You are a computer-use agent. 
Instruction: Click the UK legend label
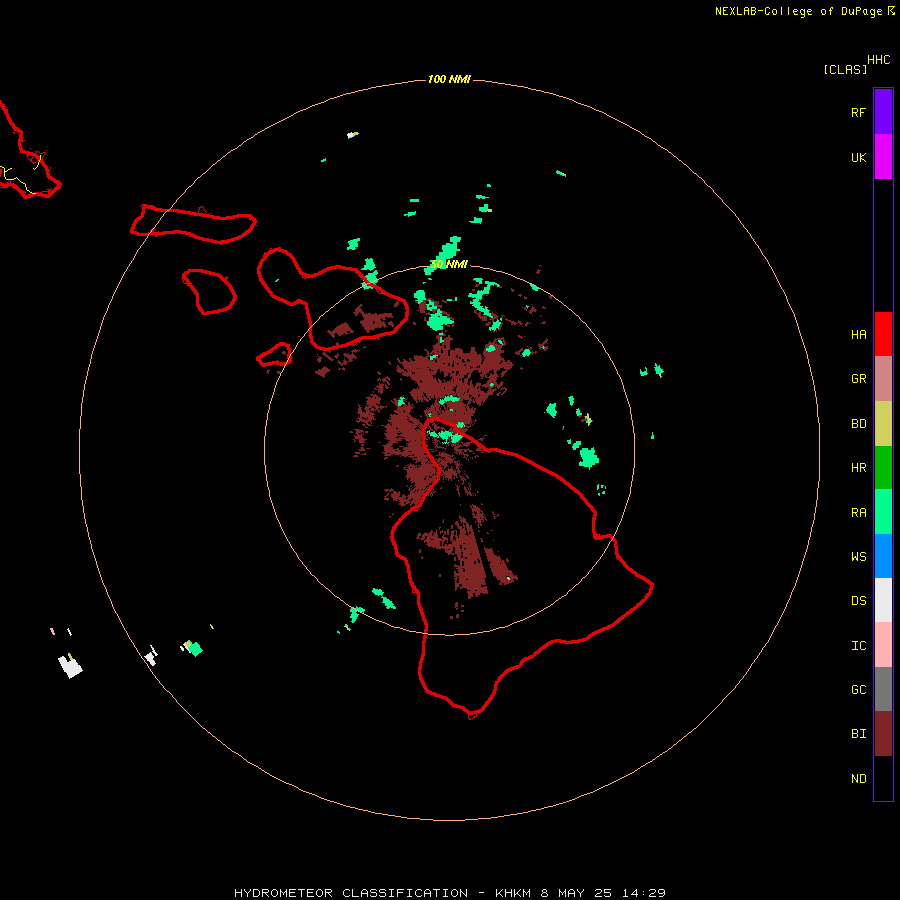858,157
